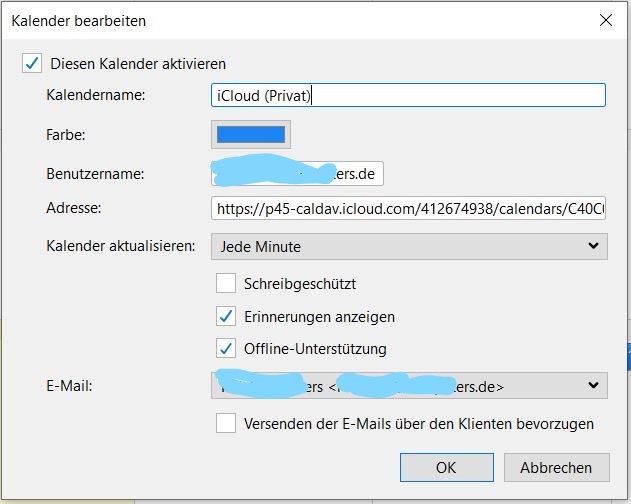Pick a calendar color via the blue swatch
Viewport: 631px width, 504px height.
tap(251, 134)
